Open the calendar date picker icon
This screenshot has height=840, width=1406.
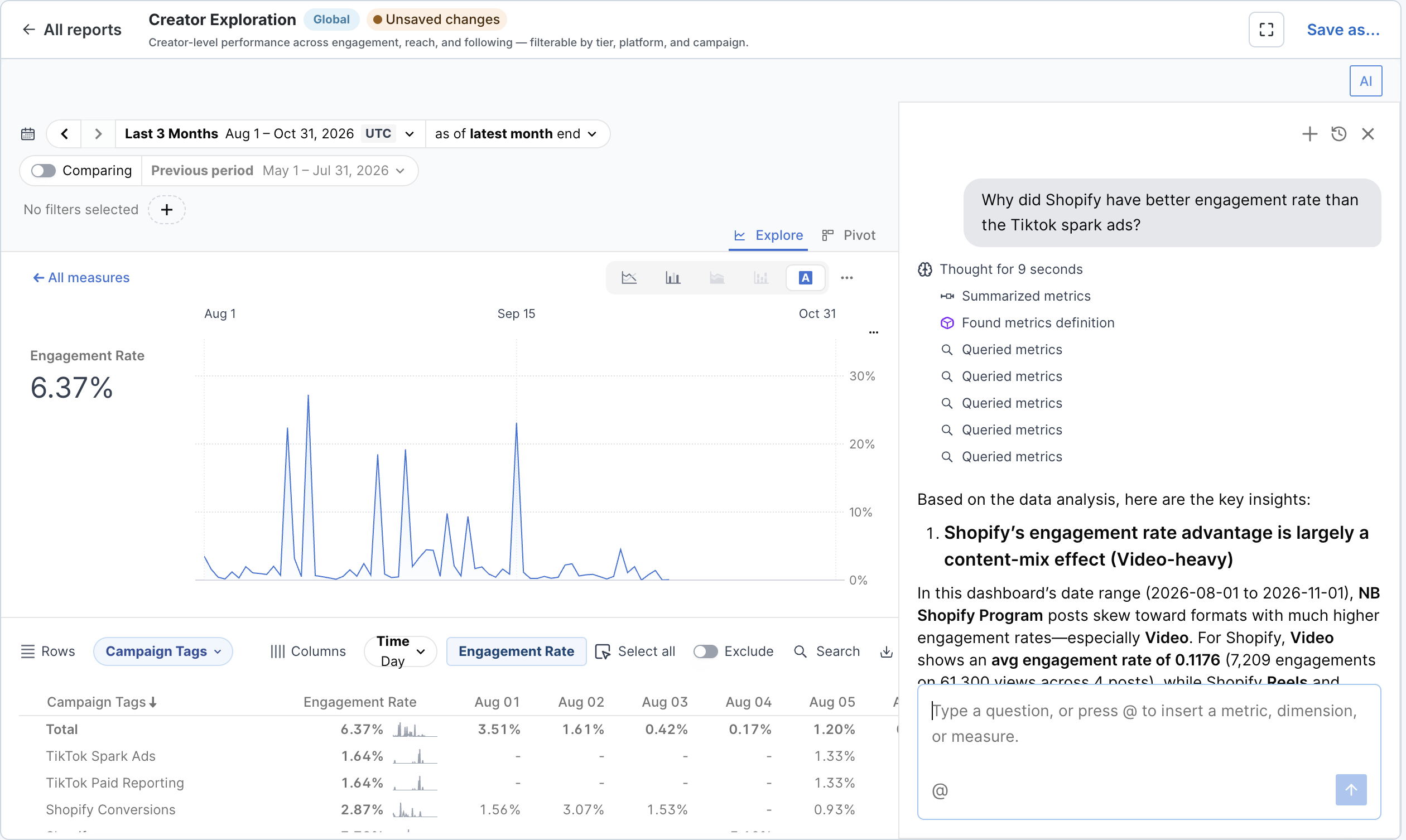28,133
